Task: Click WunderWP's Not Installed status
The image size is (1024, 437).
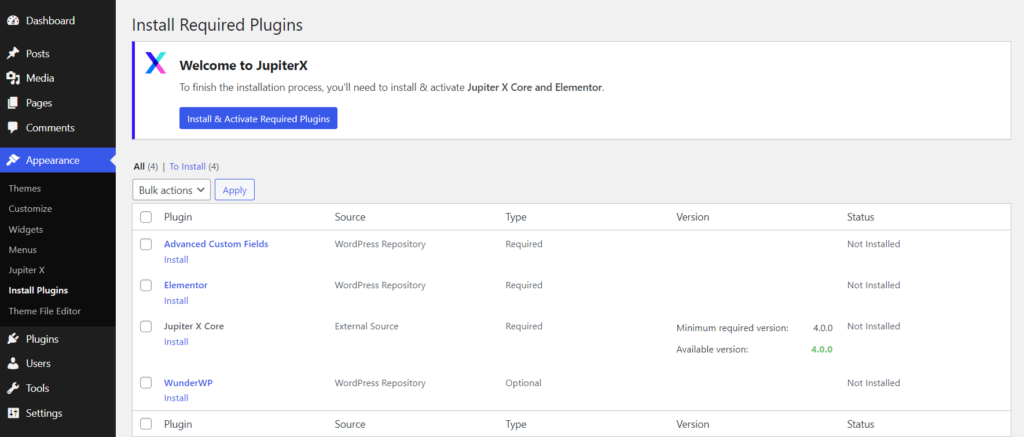Action: pyautogui.click(x=874, y=383)
